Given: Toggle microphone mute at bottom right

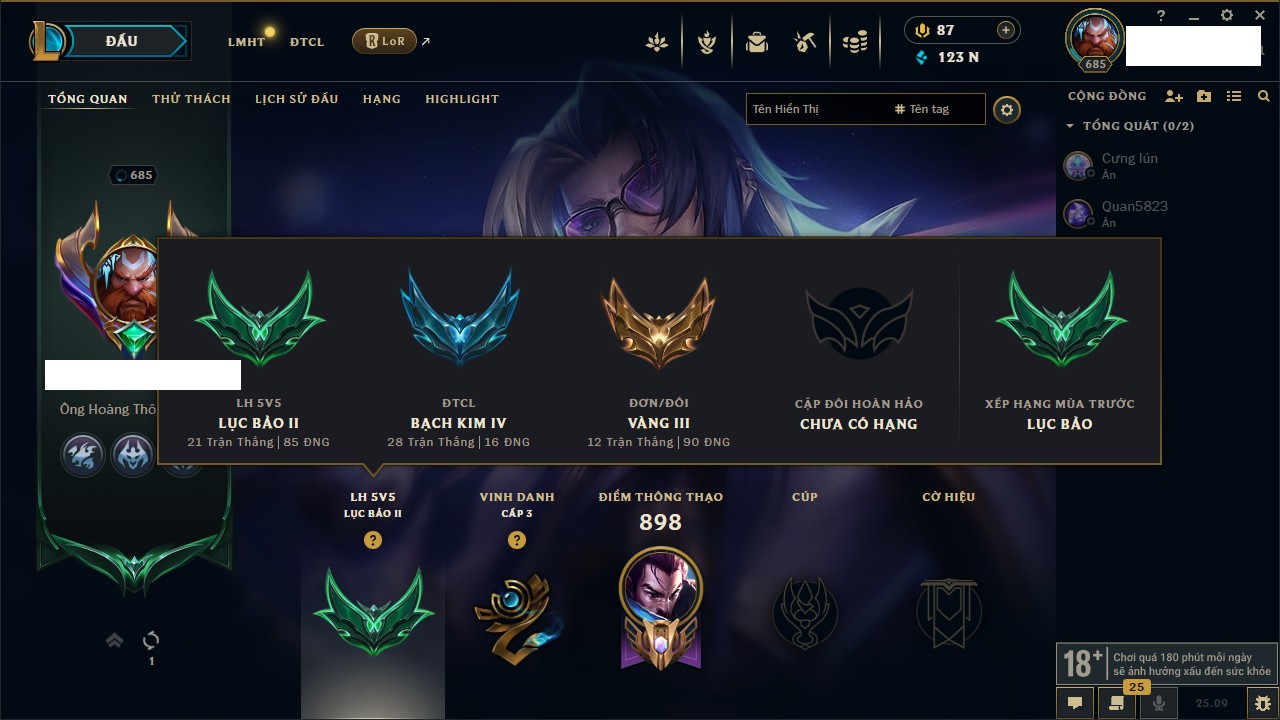Looking at the screenshot, I should click(1159, 703).
